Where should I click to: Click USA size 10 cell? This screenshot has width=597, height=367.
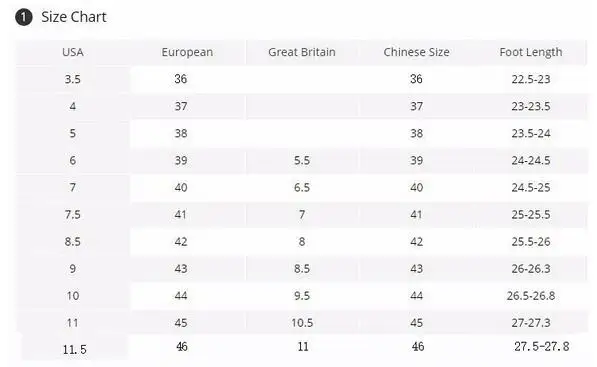coord(73,296)
